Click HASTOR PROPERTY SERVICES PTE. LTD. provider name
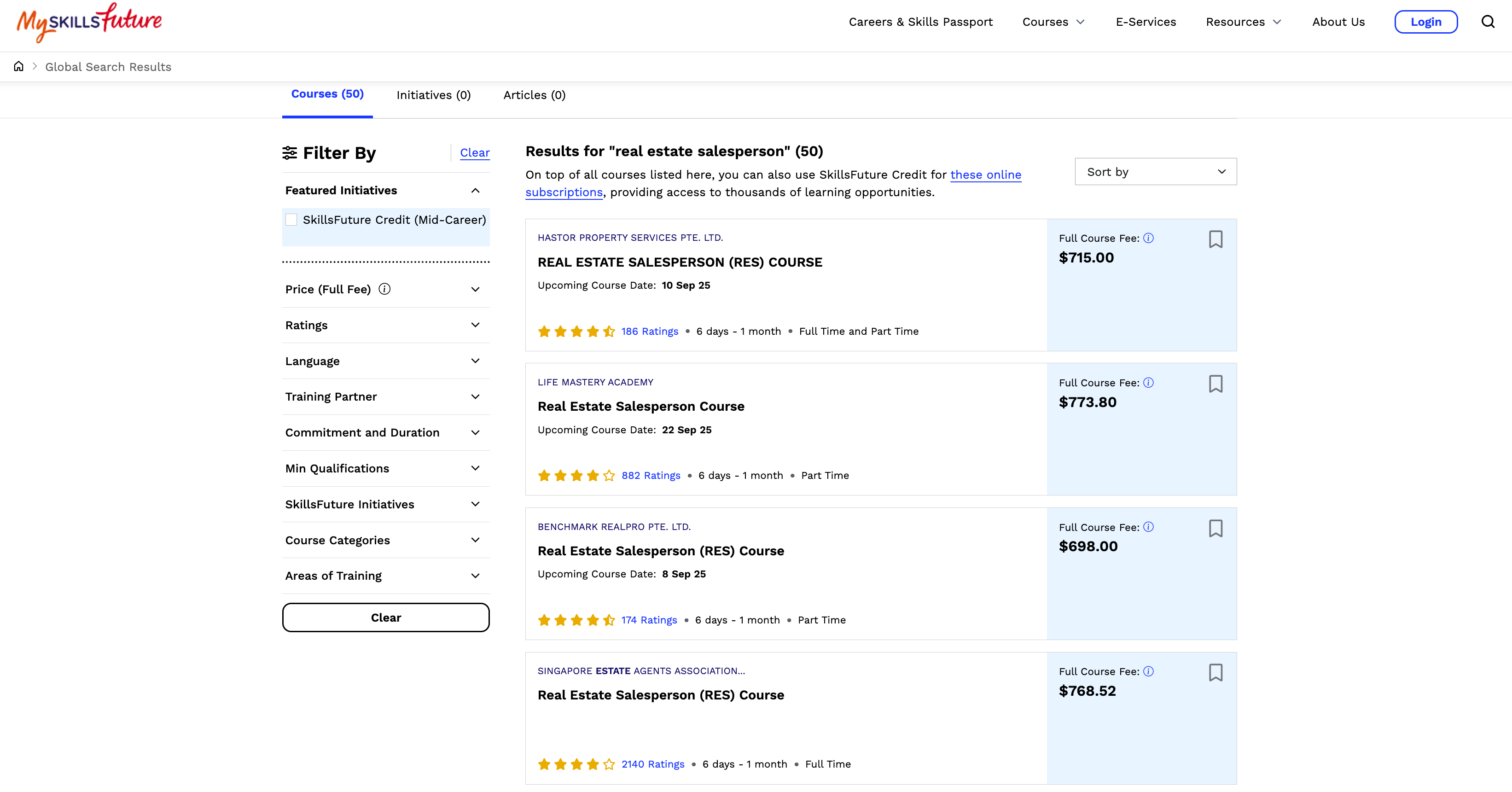Image resolution: width=1512 pixels, height=792 pixels. pos(630,238)
